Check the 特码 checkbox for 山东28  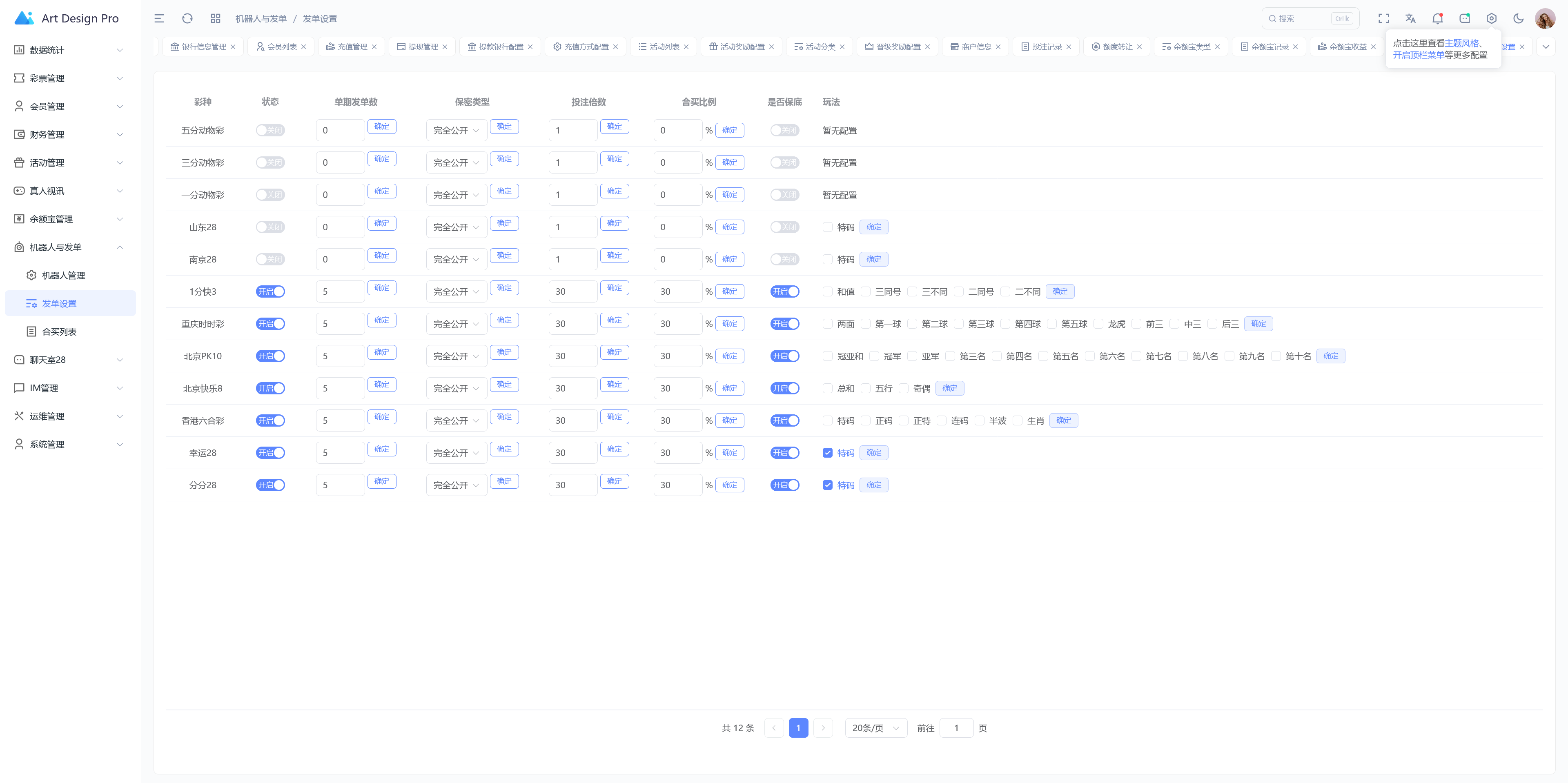(827, 227)
